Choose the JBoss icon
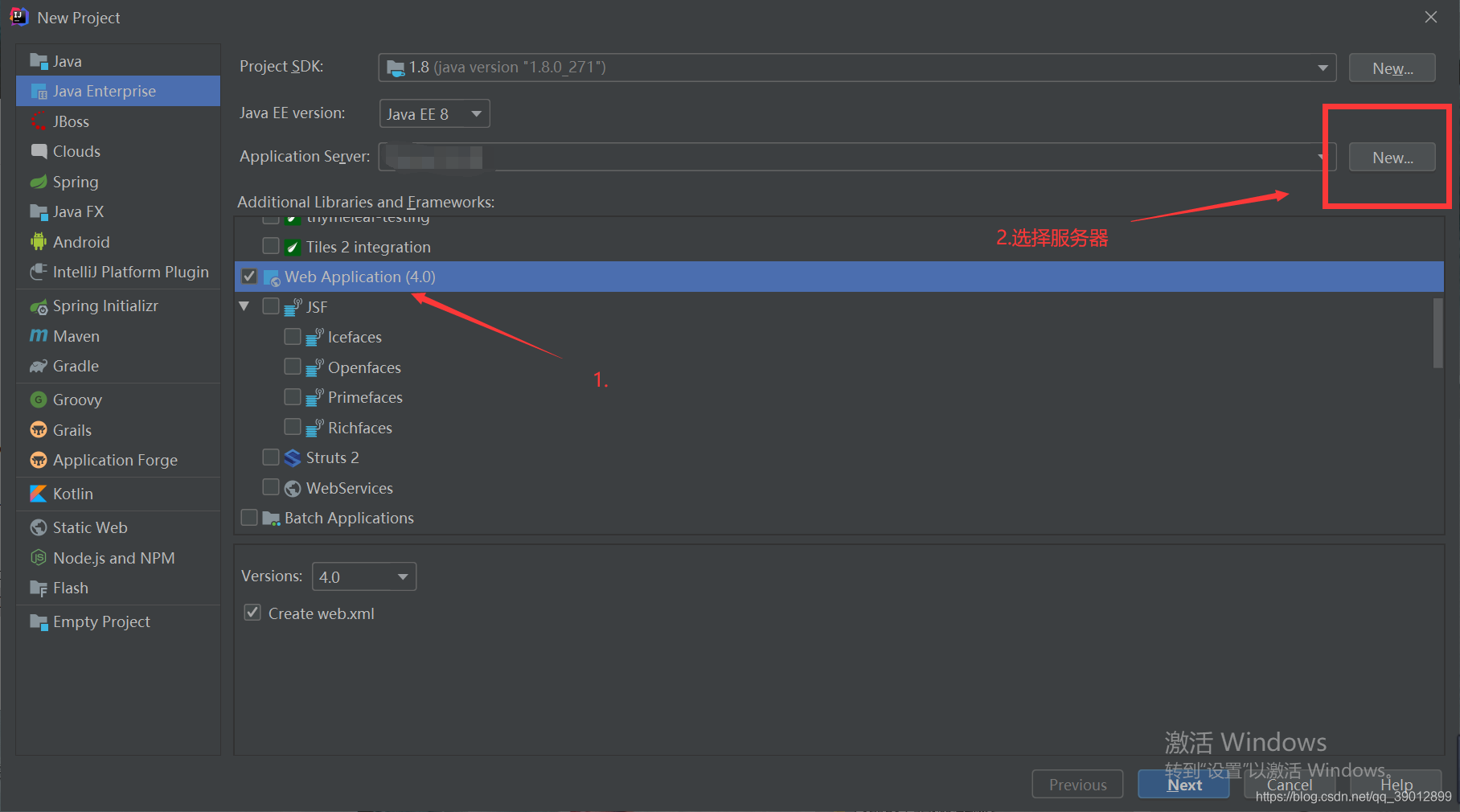The width and height of the screenshot is (1460, 812). point(39,121)
